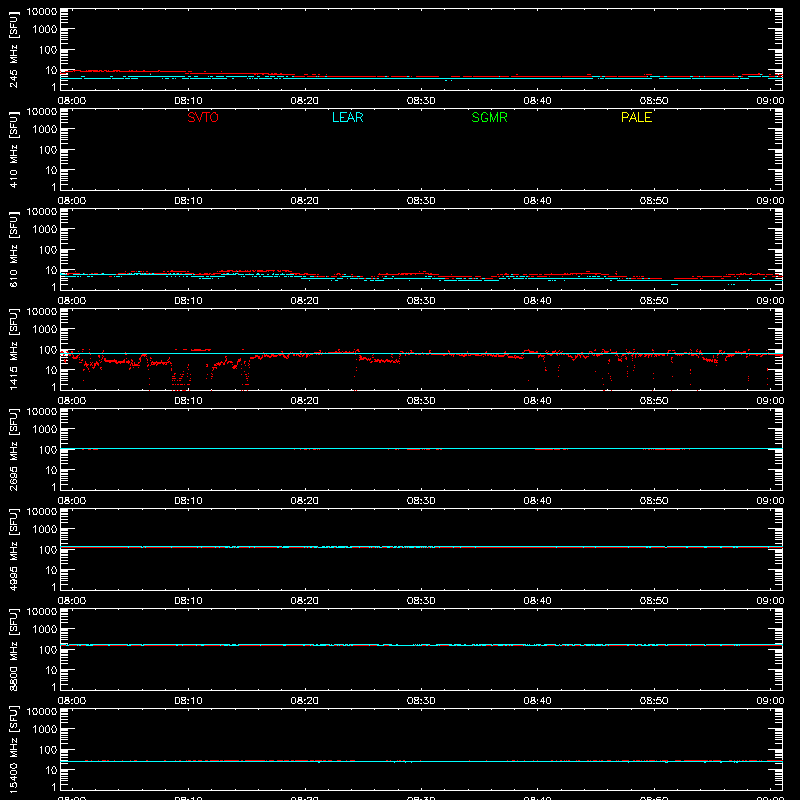Select the 410 MHz [SFU] axis label
The image size is (800, 800).
point(13,149)
